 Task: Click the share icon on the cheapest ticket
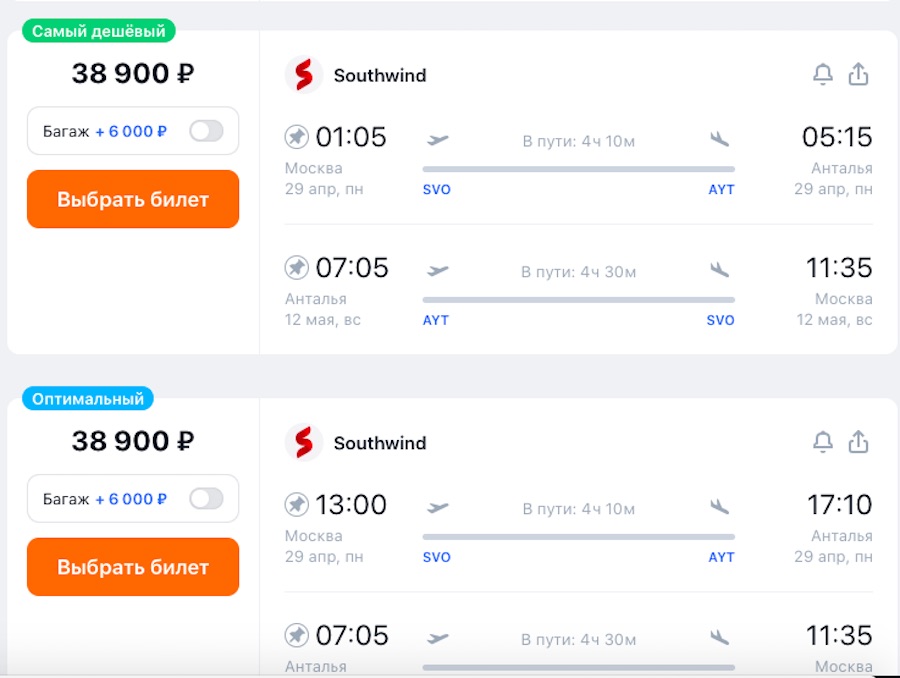(858, 74)
